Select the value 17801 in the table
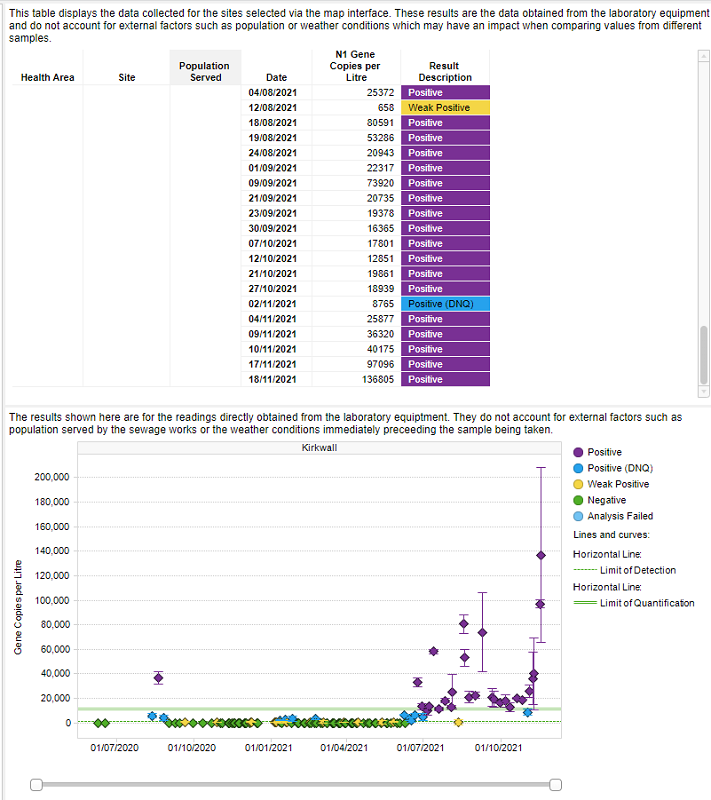Screen dimensions: 711x800 (380, 243)
